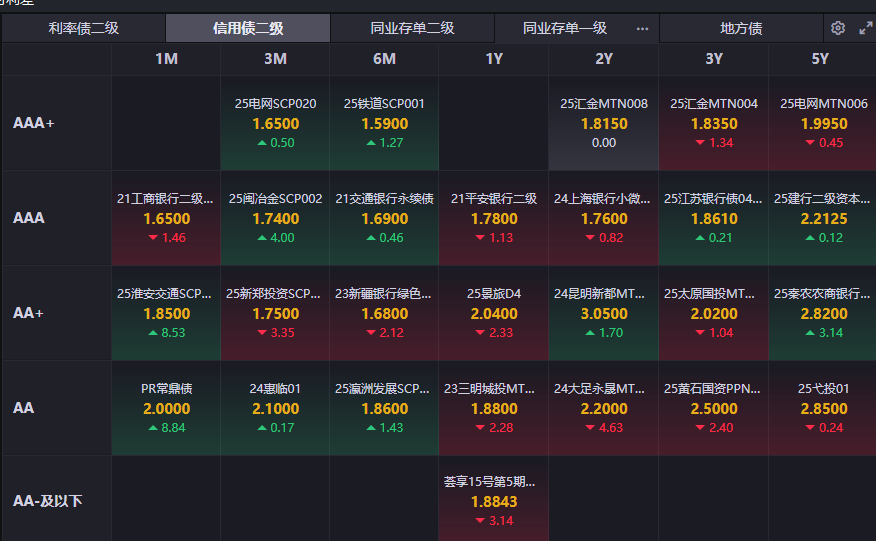Click the 25电网SCP020 bond cell
The width and height of the screenshot is (876, 541).
click(275, 123)
